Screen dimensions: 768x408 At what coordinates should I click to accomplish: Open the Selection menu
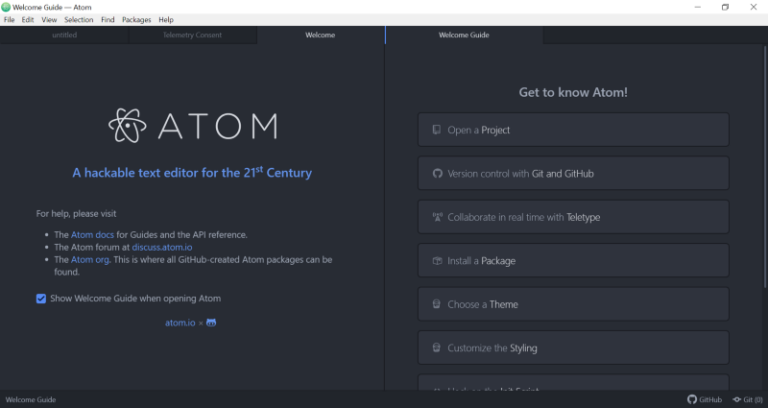(x=79, y=20)
